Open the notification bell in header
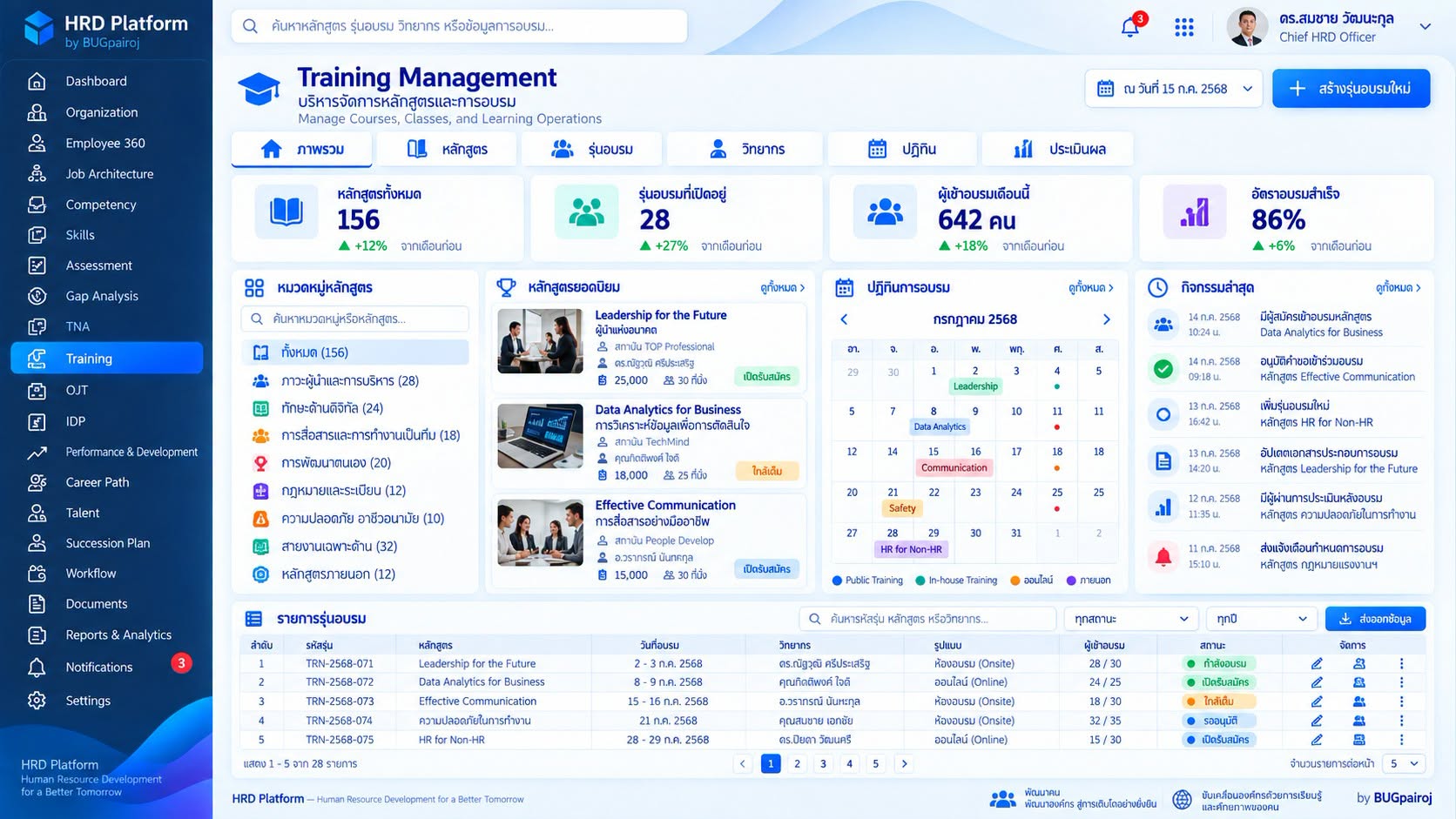Viewport: 1456px width, 819px height. (1130, 27)
